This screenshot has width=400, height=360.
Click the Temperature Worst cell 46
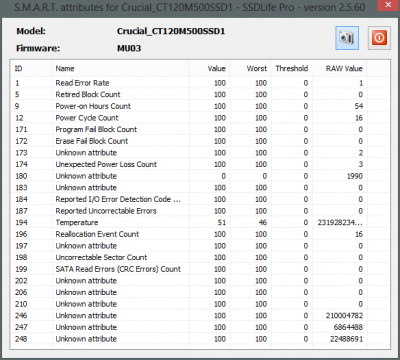coord(263,222)
